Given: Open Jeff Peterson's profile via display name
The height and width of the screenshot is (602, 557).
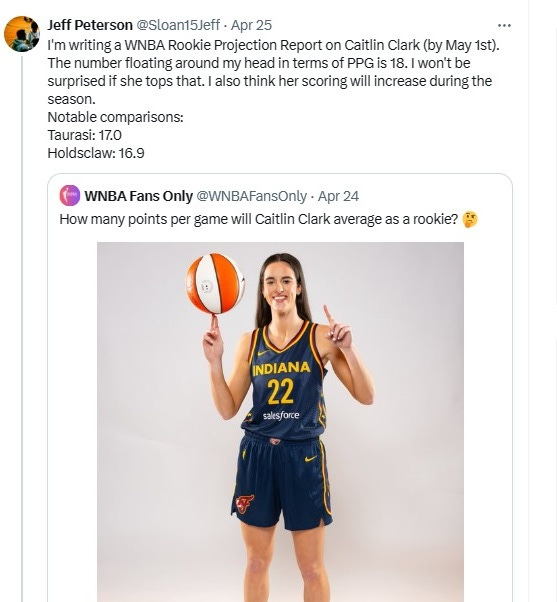Looking at the screenshot, I should click(x=90, y=25).
